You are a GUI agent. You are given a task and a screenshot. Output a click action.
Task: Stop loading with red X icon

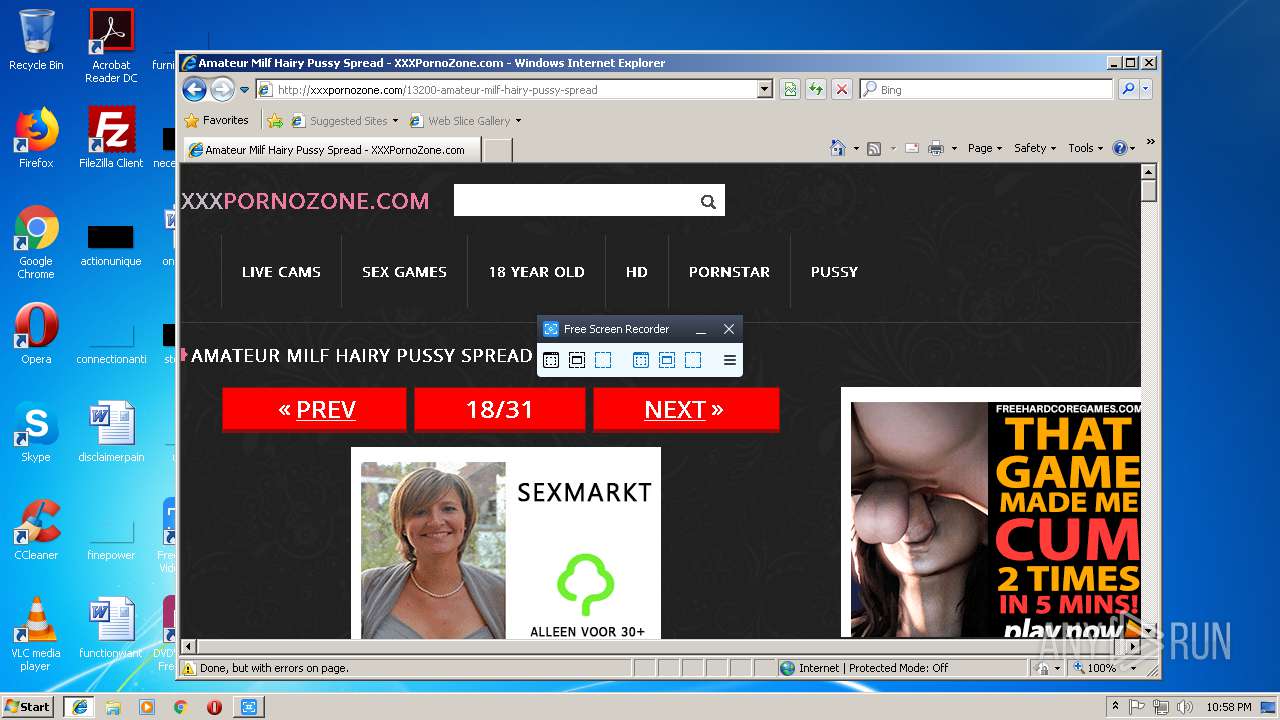tap(842, 89)
